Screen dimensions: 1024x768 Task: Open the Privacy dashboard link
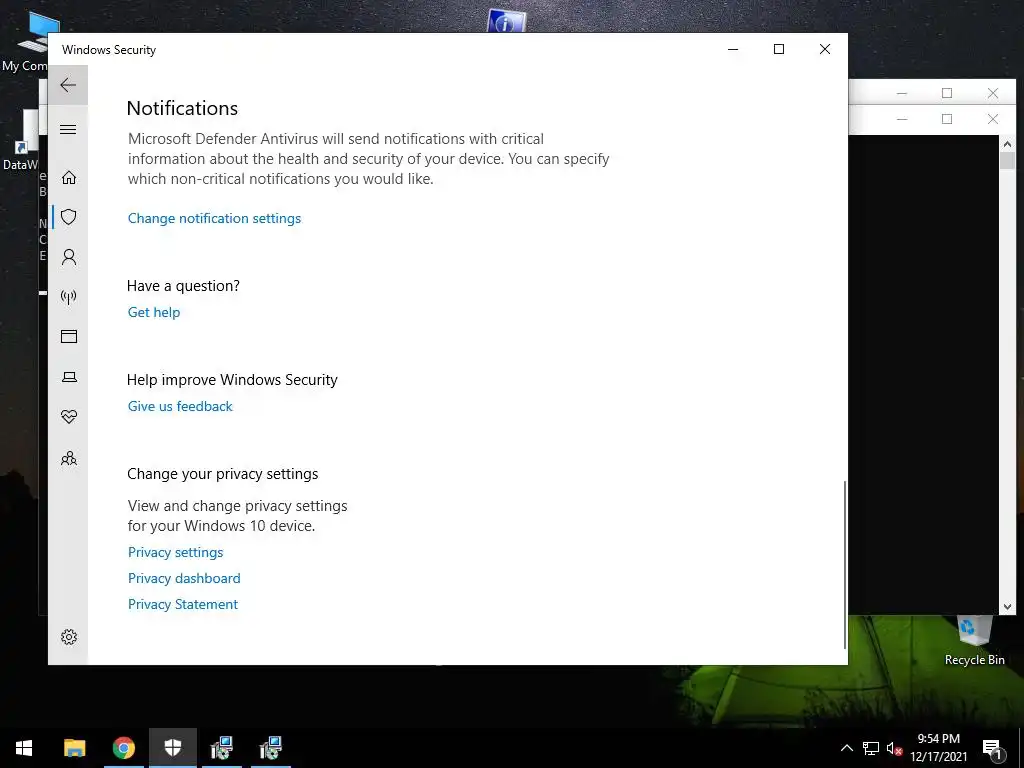pyautogui.click(x=184, y=579)
